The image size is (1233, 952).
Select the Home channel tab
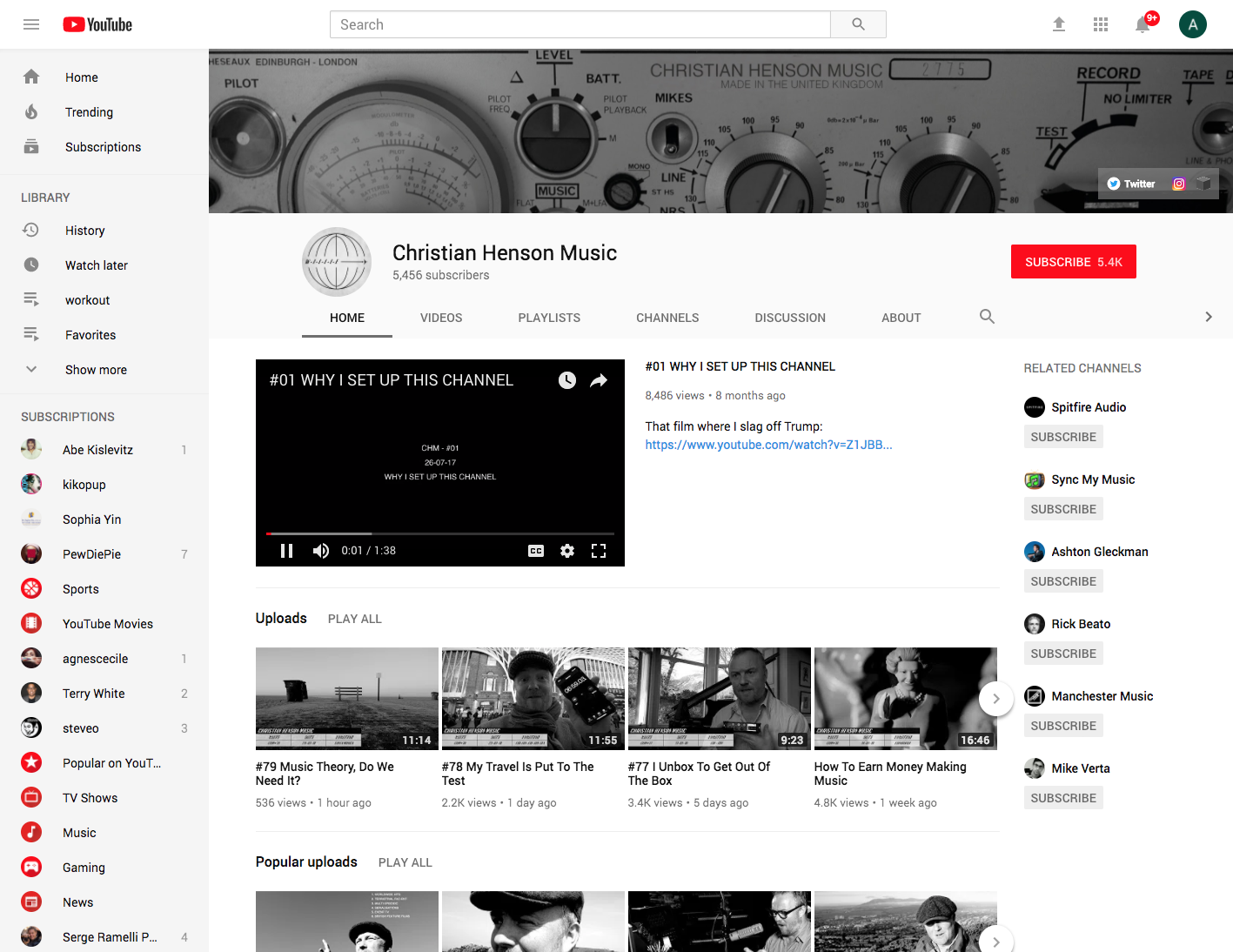click(x=347, y=318)
